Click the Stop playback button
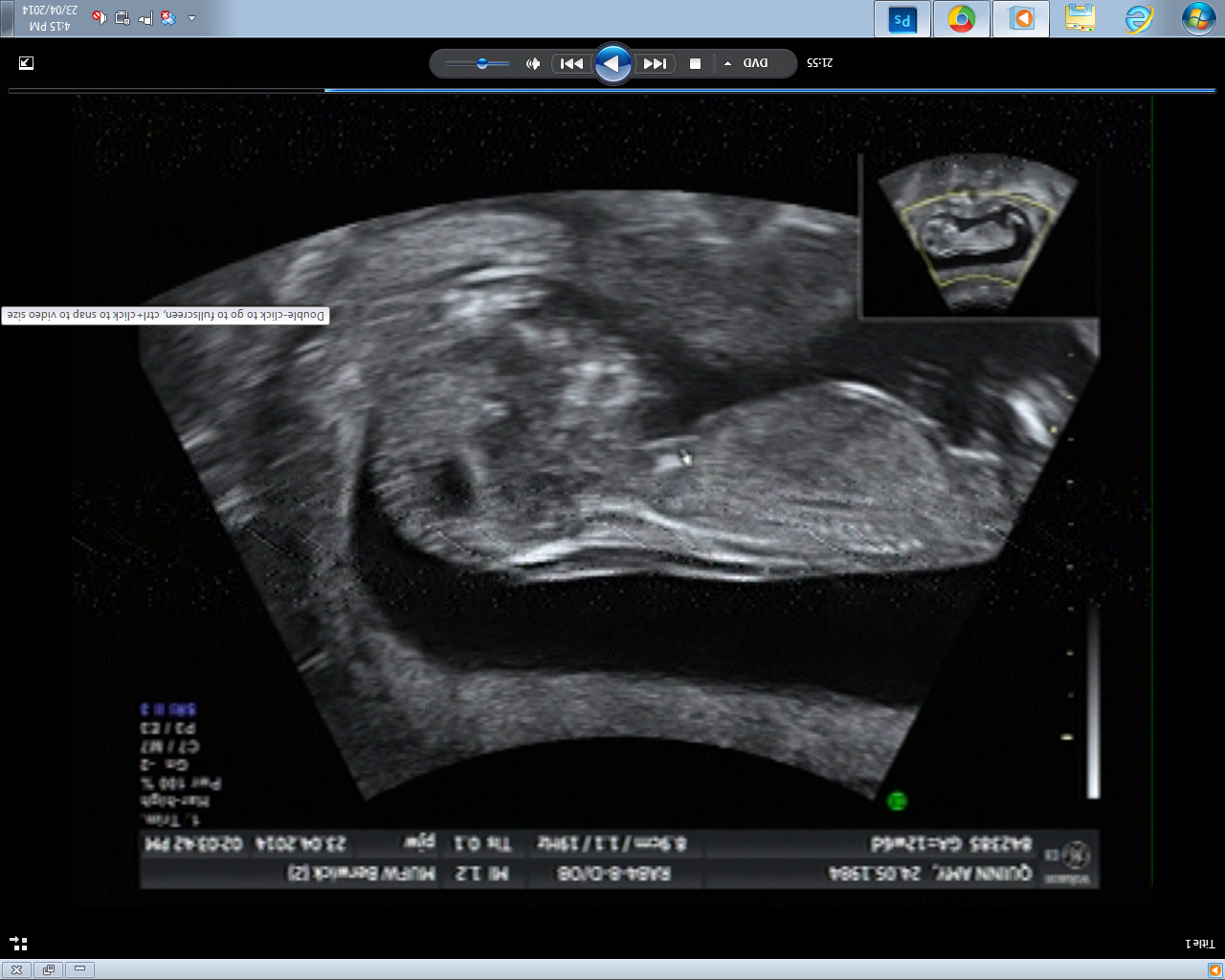 [x=696, y=64]
